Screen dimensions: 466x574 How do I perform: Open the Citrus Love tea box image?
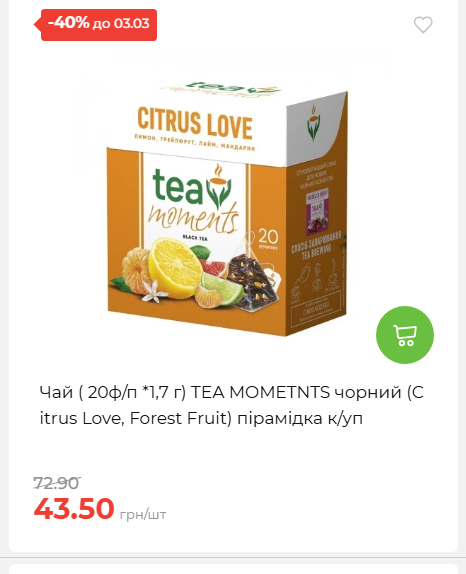point(227,208)
